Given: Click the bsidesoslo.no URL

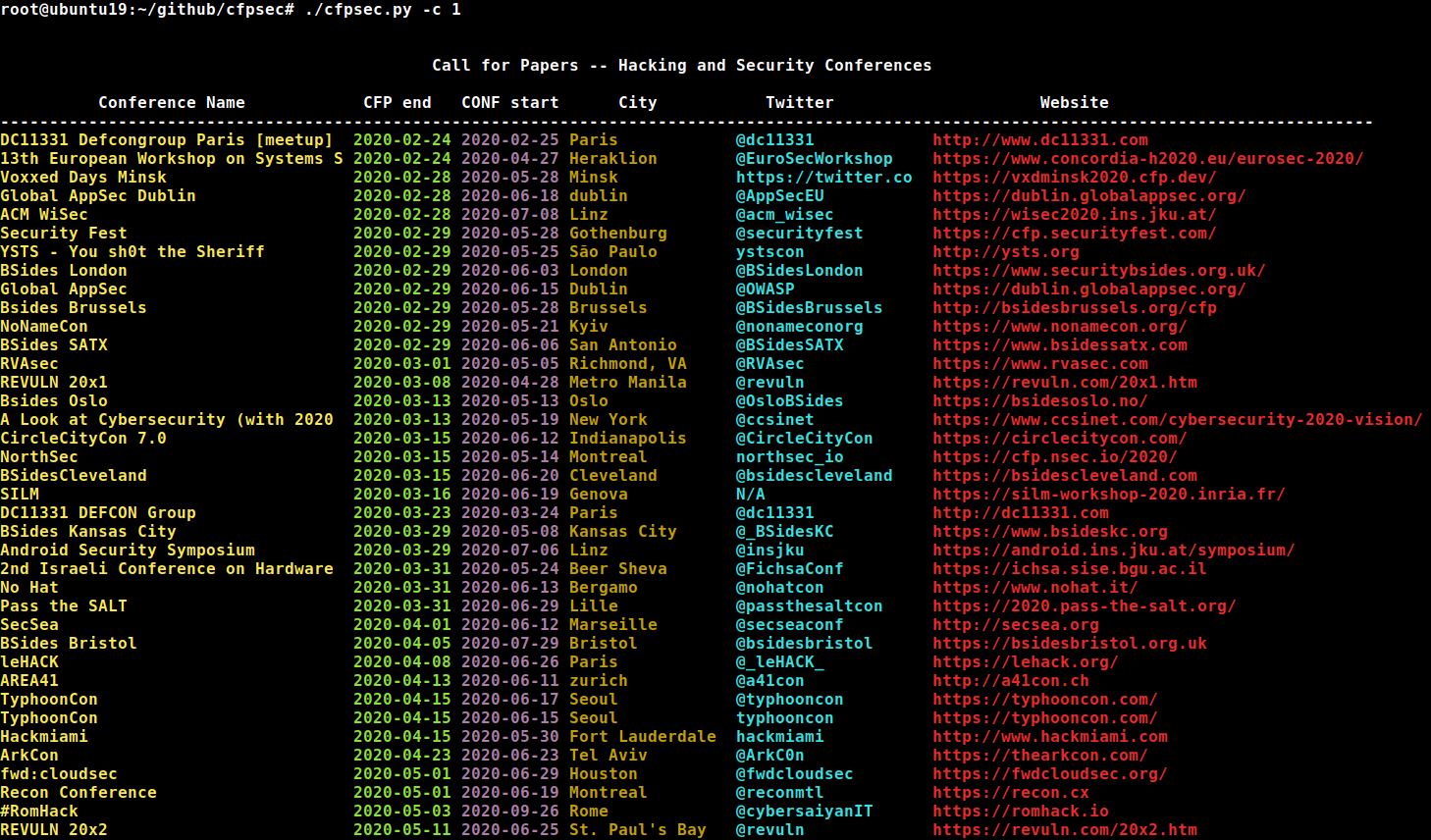Looking at the screenshot, I should click(1040, 400).
